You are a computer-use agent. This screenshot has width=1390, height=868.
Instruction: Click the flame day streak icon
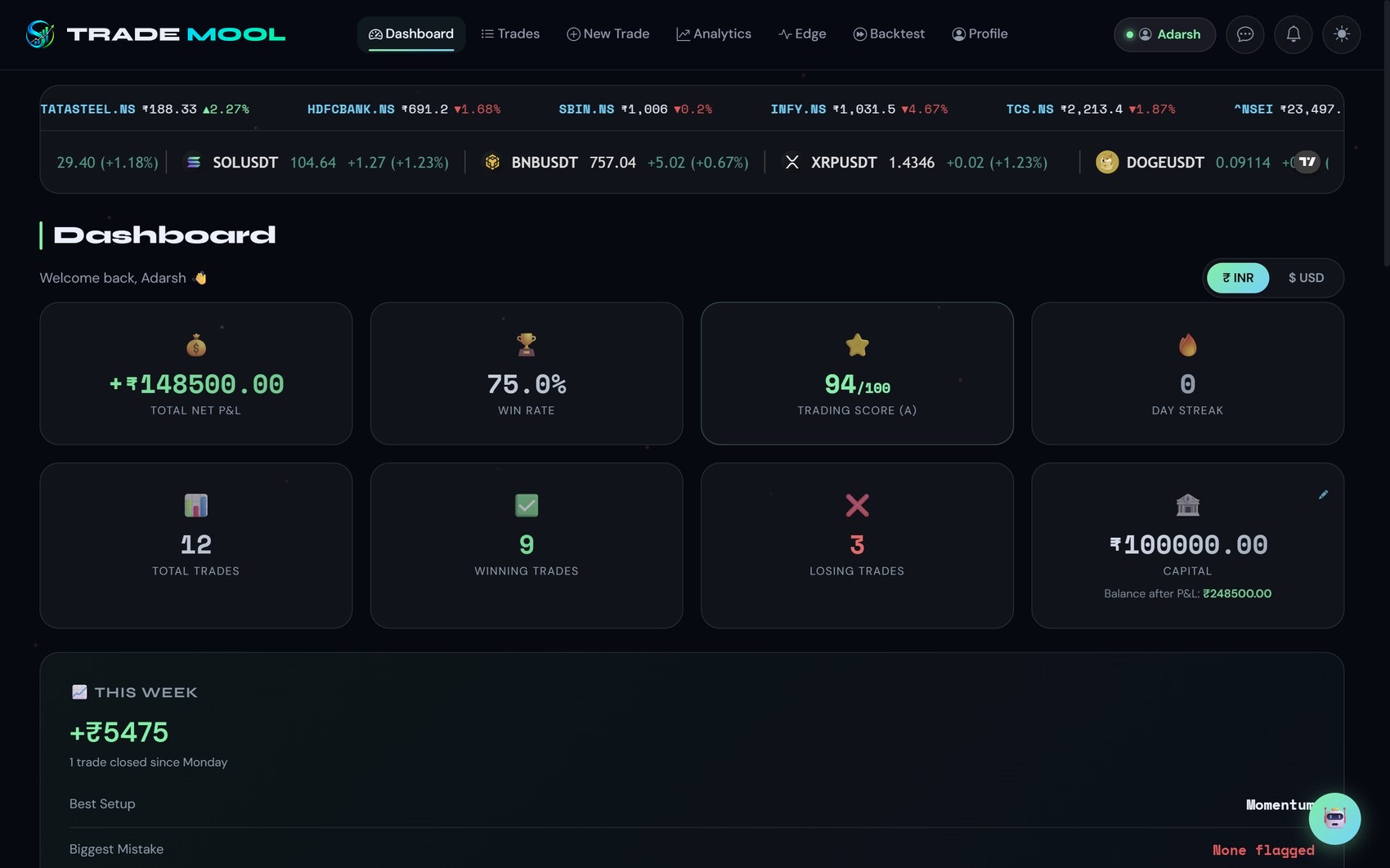click(x=1187, y=345)
